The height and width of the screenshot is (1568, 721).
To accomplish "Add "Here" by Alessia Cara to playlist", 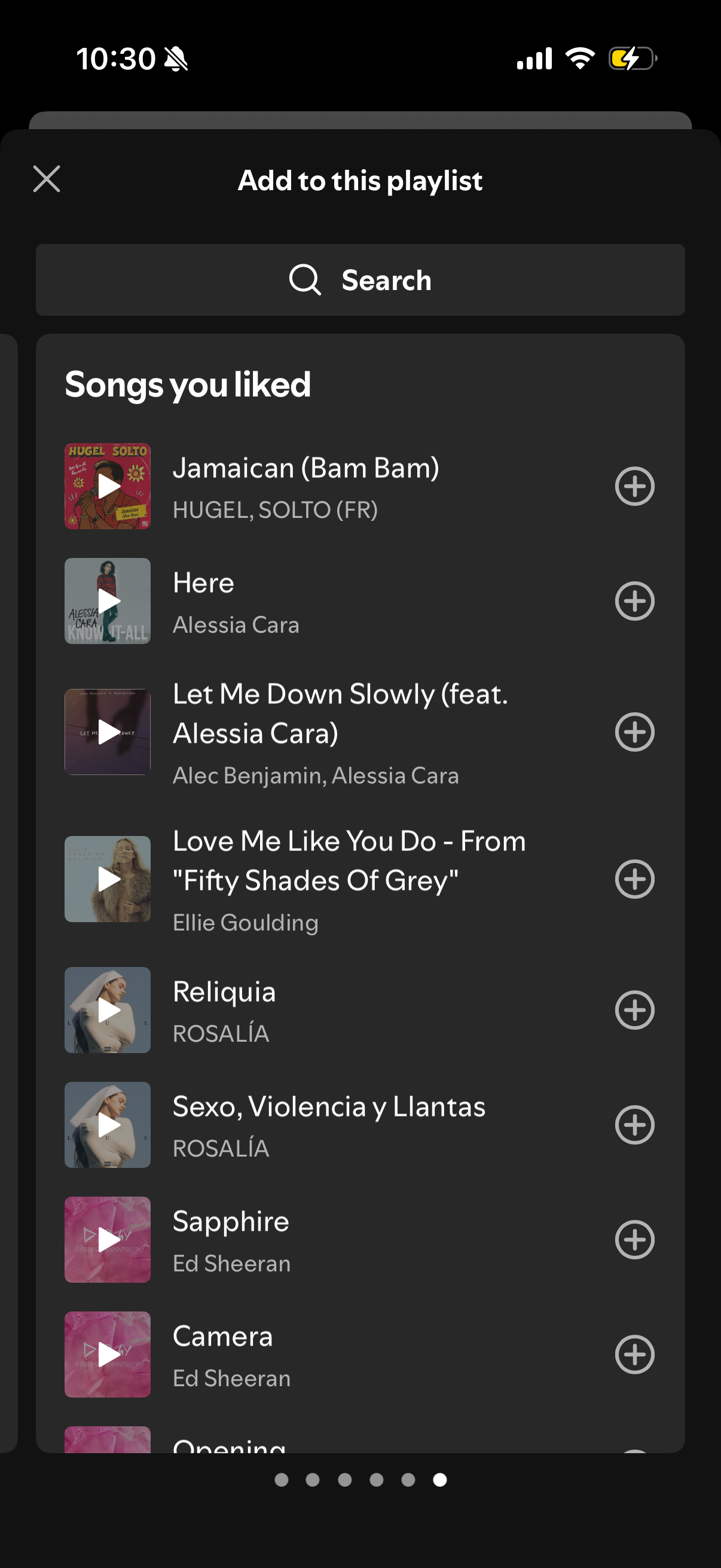I will pyautogui.click(x=634, y=601).
